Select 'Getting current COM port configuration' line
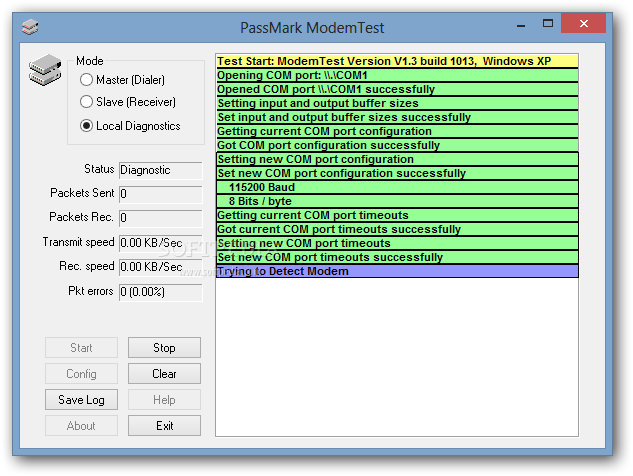Screen dimensions: 633x476 pos(397,131)
